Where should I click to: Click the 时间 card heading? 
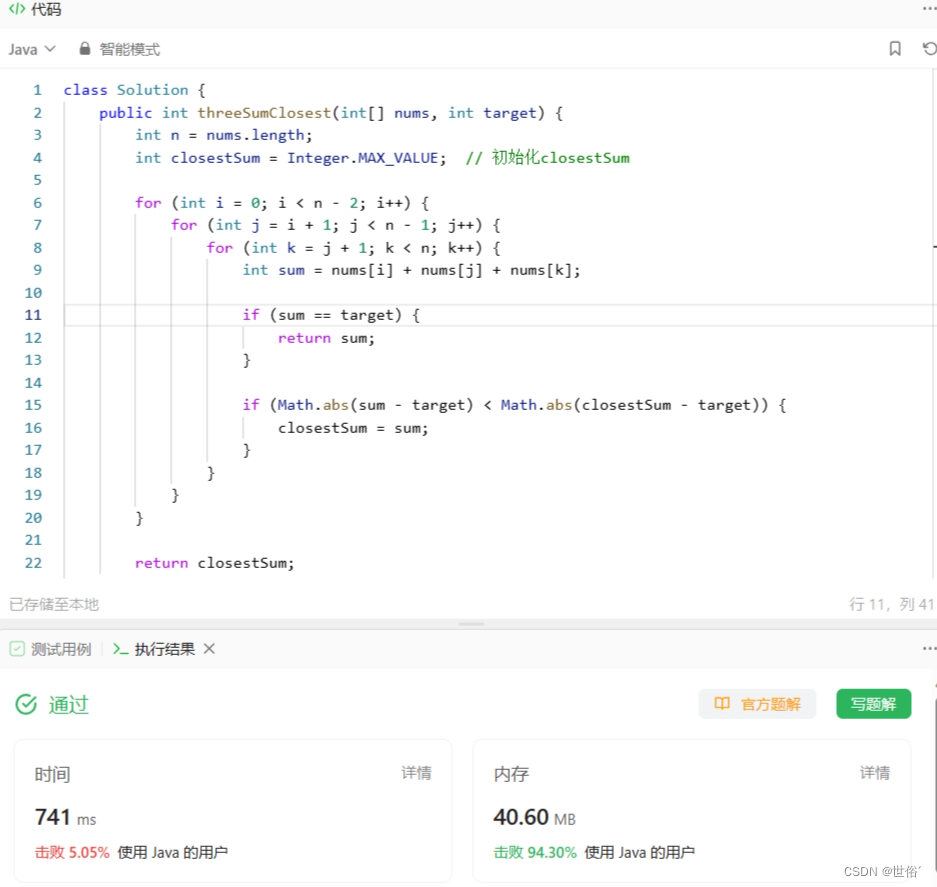pyautogui.click(x=53, y=775)
